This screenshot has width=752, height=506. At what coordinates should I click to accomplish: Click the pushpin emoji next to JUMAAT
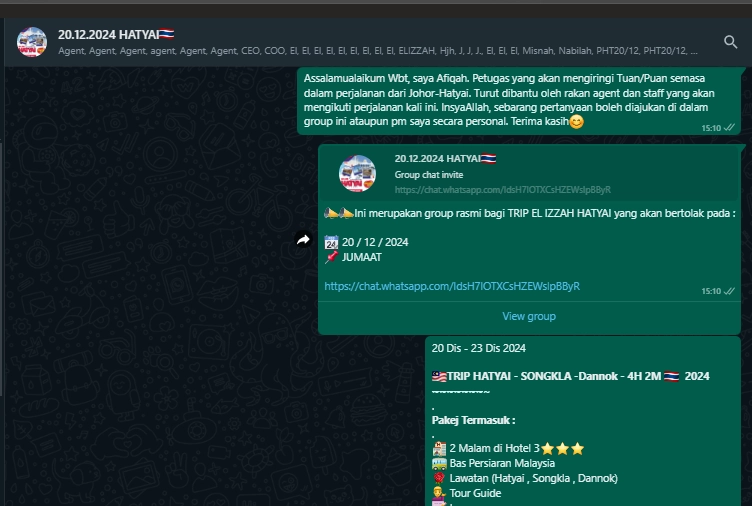[331, 258]
